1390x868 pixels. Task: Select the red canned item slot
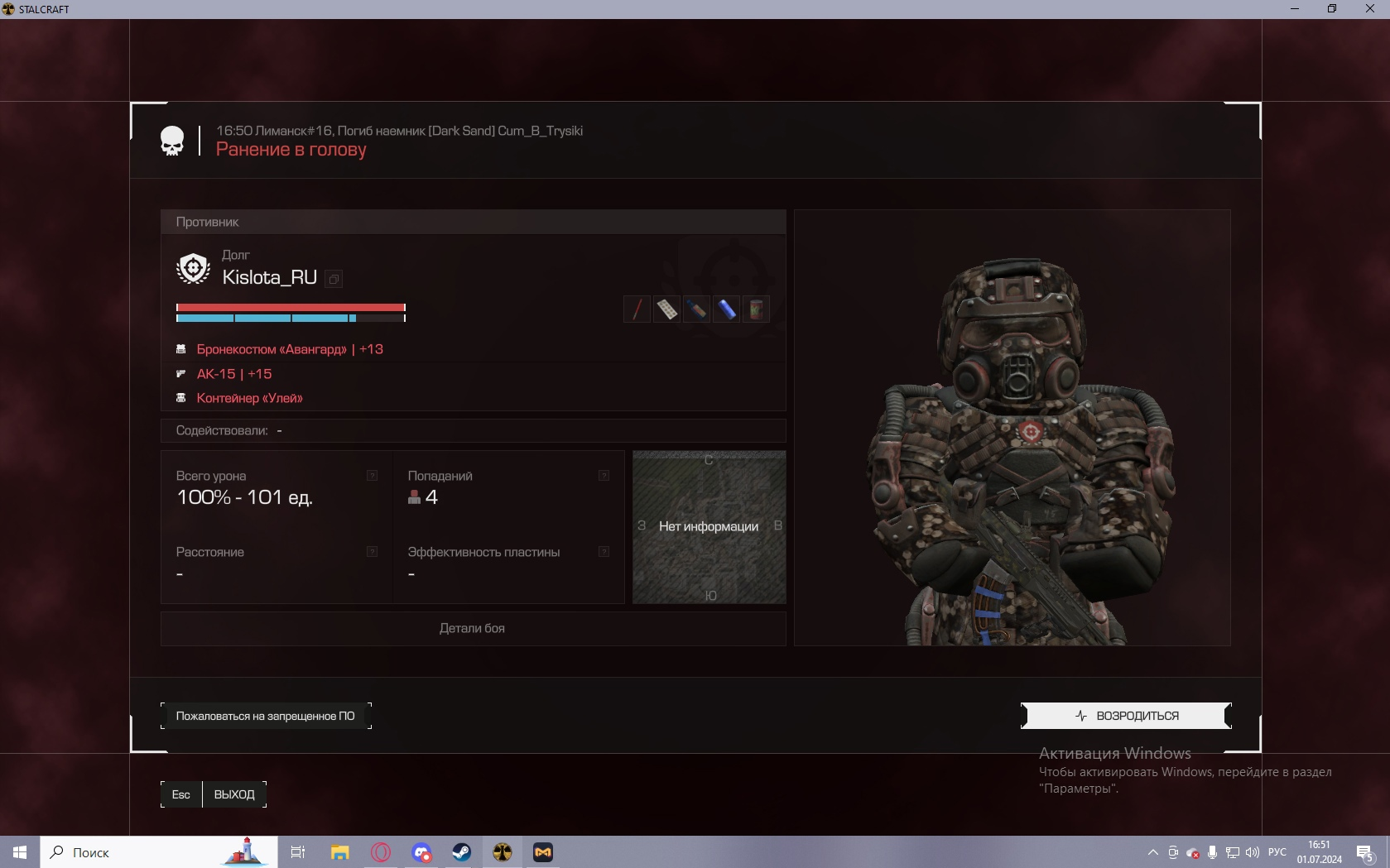pos(756,309)
